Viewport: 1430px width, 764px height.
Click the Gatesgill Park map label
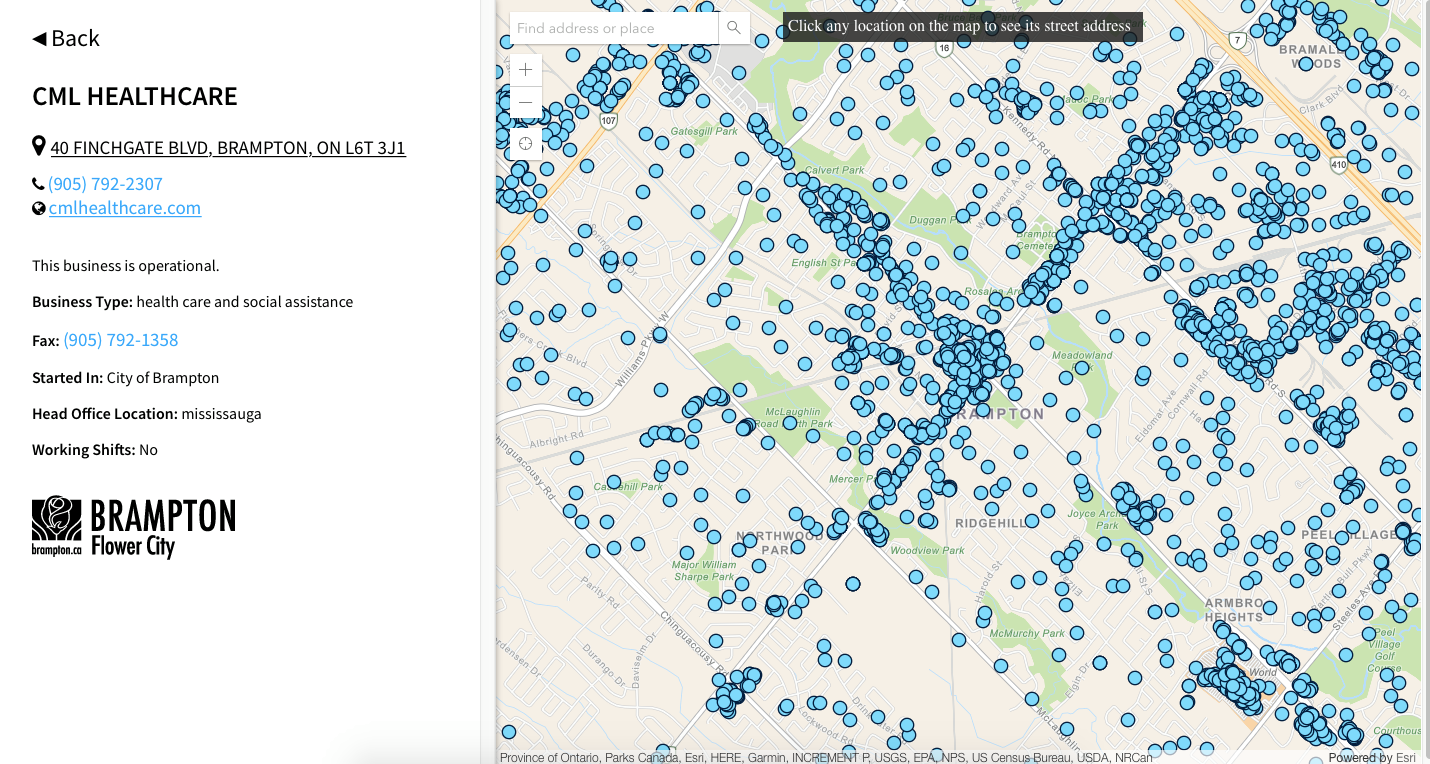(x=704, y=131)
